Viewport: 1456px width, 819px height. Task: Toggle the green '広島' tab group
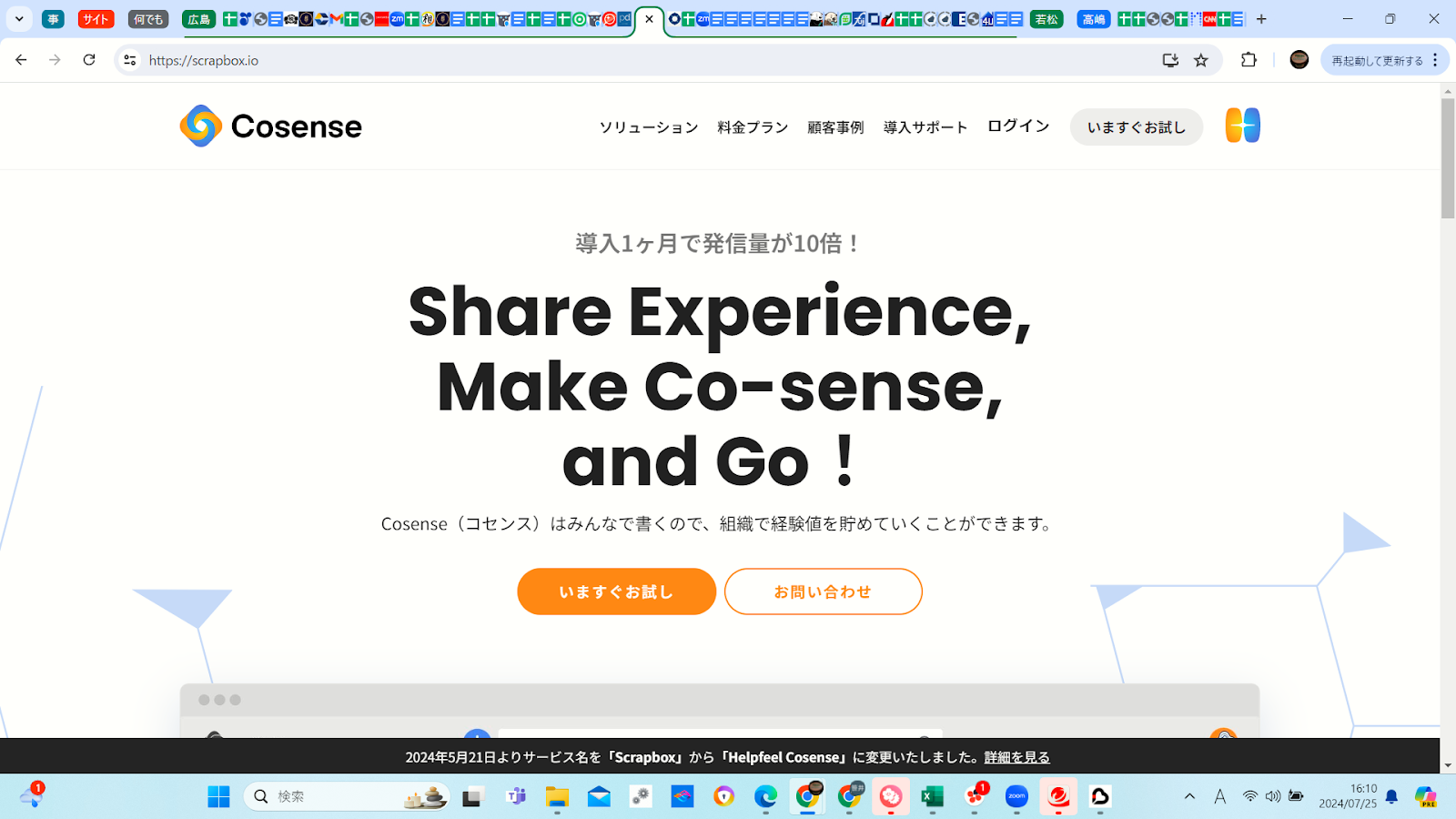(x=198, y=19)
